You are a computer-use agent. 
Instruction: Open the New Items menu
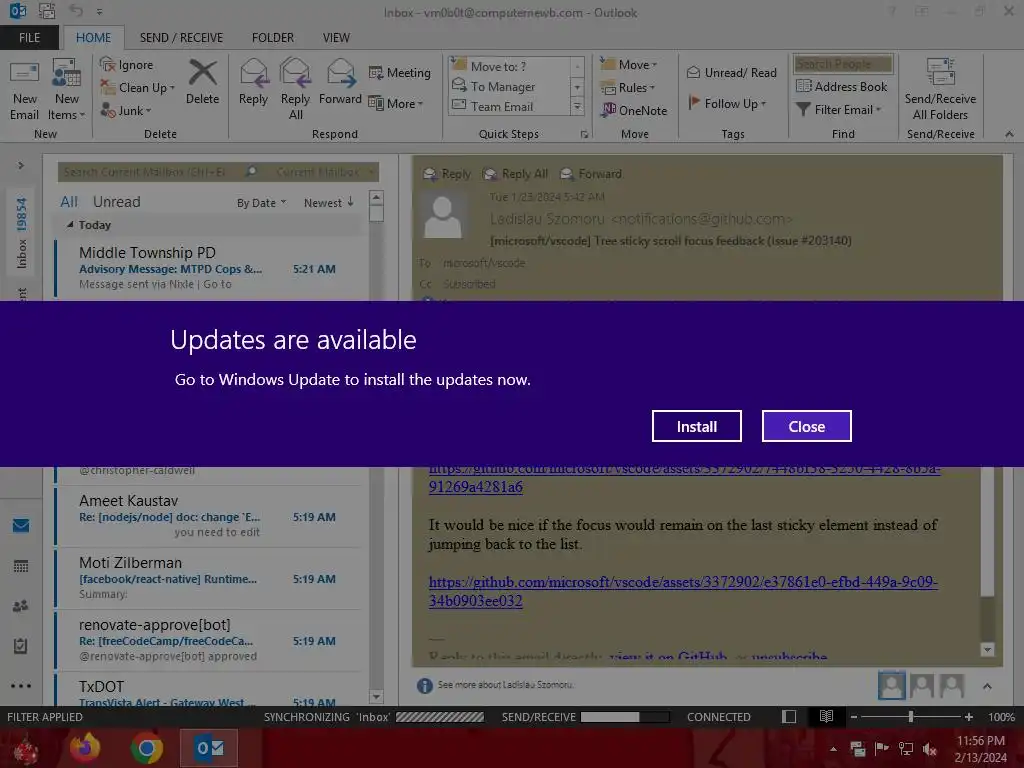click(66, 90)
